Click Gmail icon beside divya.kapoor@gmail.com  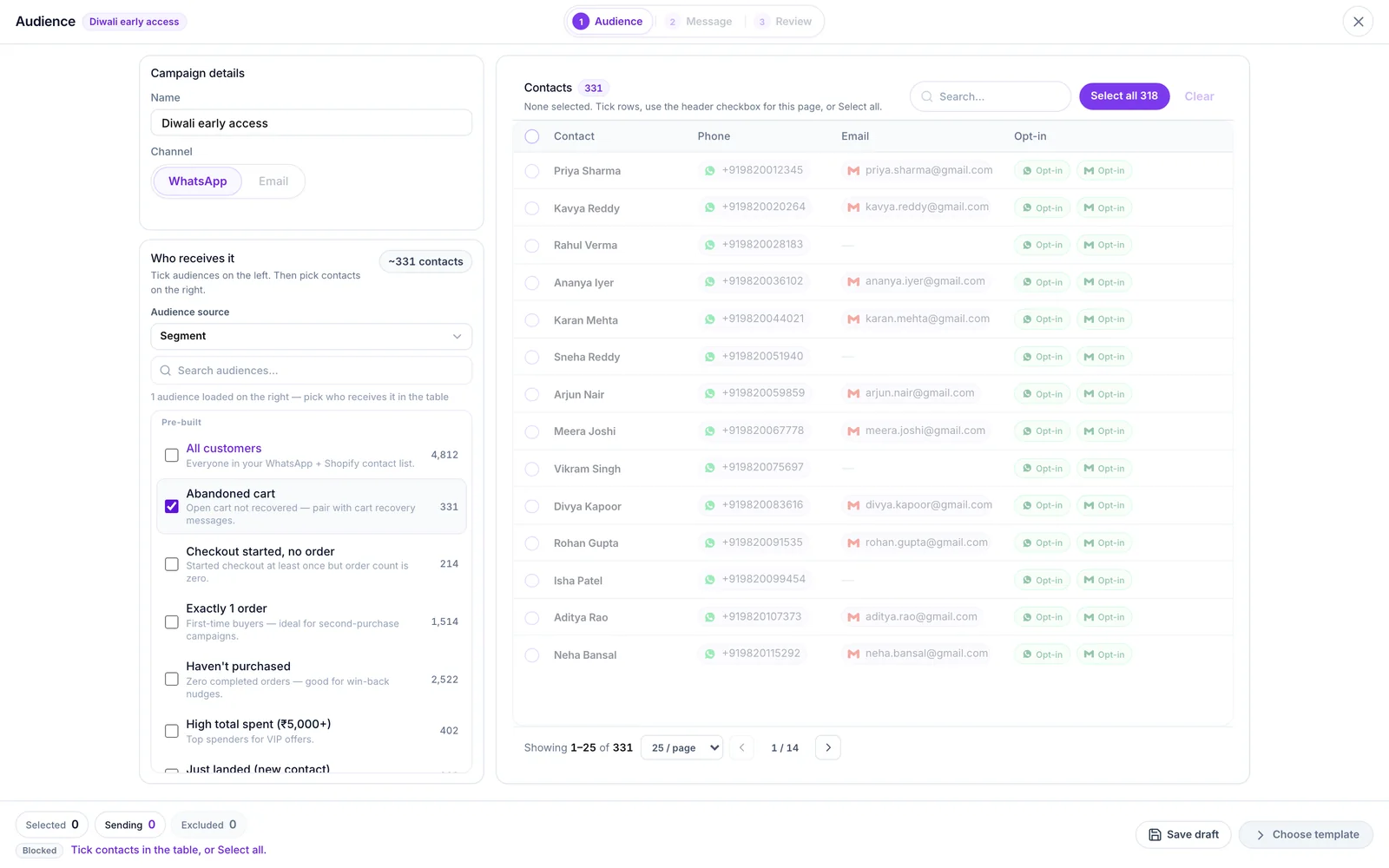[x=853, y=505]
